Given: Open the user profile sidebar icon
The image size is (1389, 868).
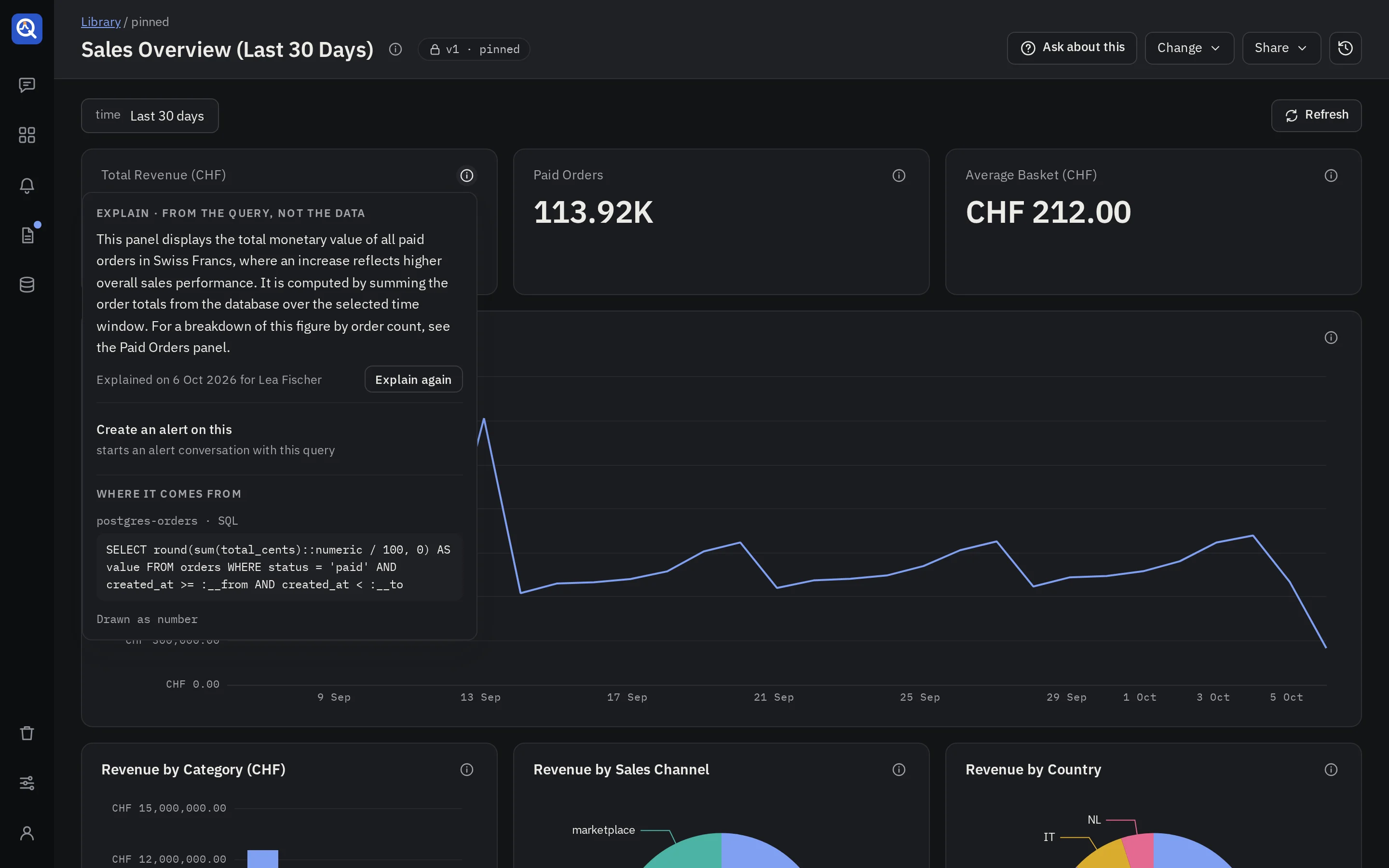Looking at the screenshot, I should click(27, 833).
